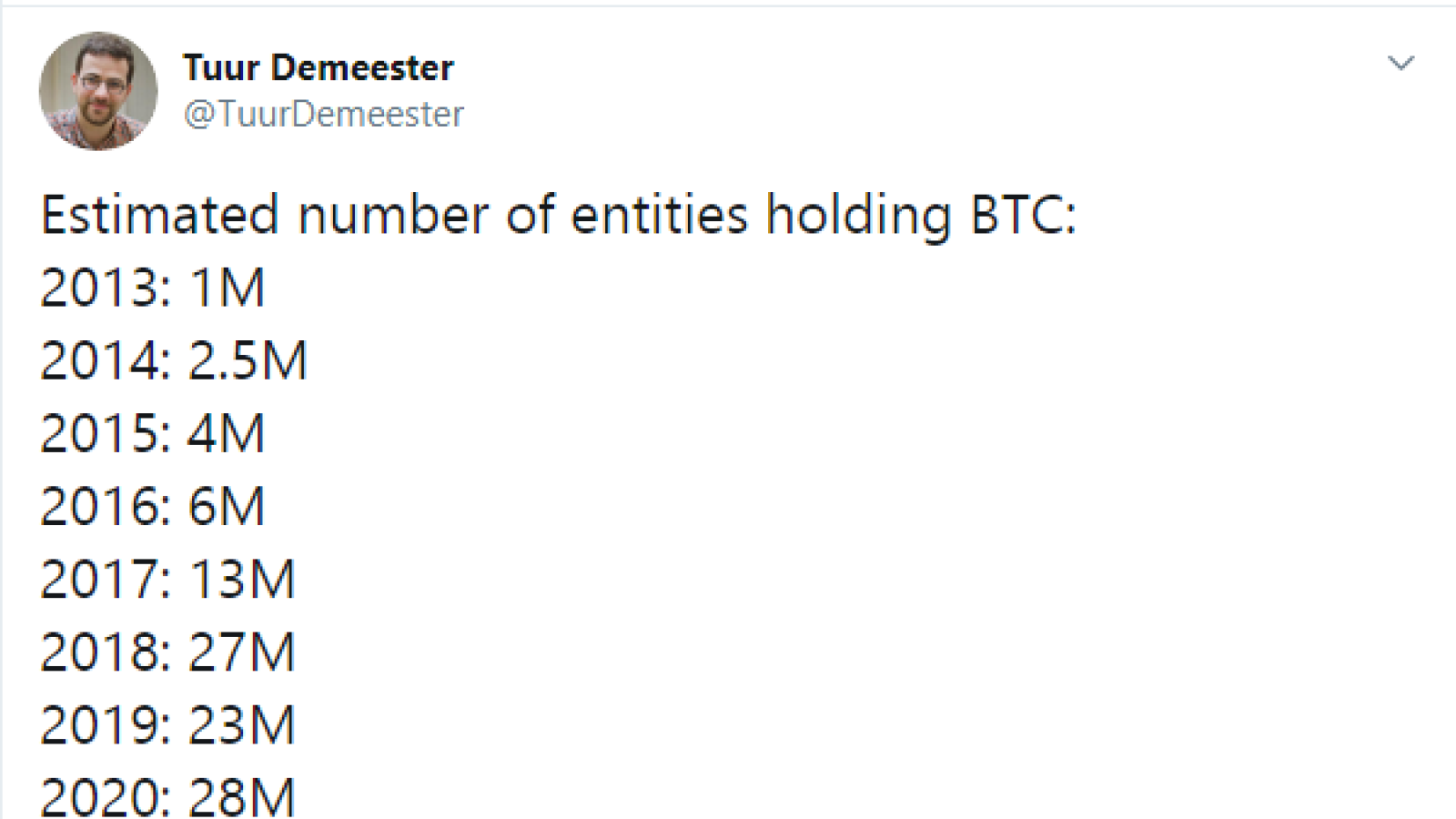Viewport: 1456px width, 819px height.
Task: Select the '2013: 1M' line
Action: pyautogui.click(x=153, y=288)
